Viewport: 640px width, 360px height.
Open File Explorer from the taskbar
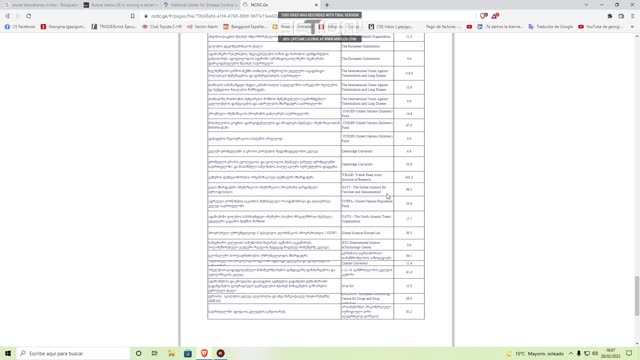pyautogui.click(x=171, y=353)
